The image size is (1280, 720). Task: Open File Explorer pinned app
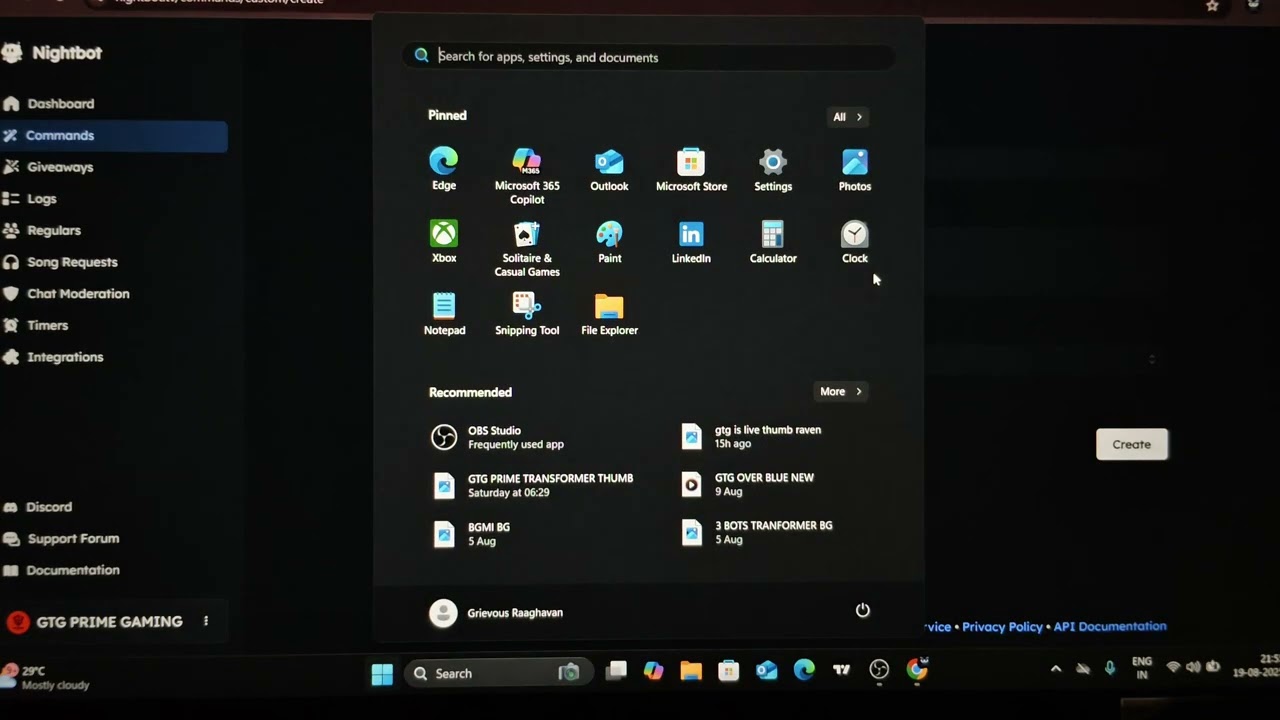click(x=609, y=313)
